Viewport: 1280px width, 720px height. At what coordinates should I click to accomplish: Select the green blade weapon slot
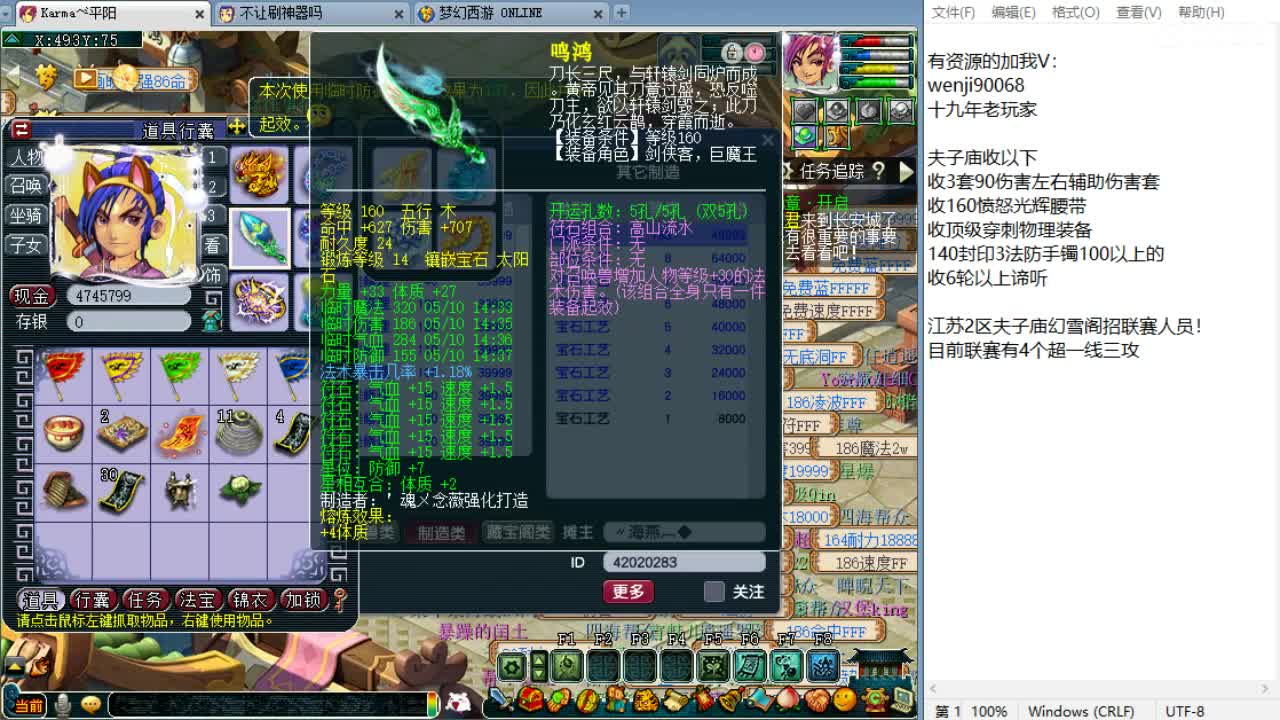[x=260, y=238]
